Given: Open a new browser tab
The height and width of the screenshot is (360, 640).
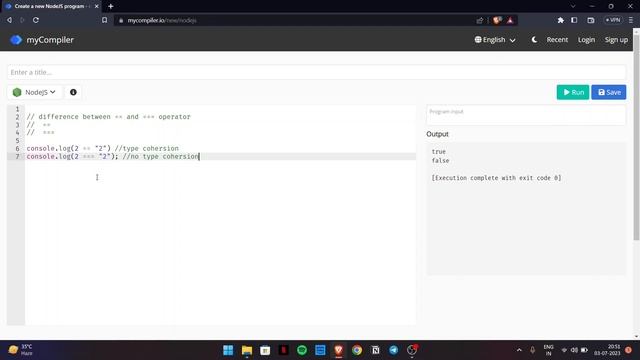Looking at the screenshot, I should point(111,6).
